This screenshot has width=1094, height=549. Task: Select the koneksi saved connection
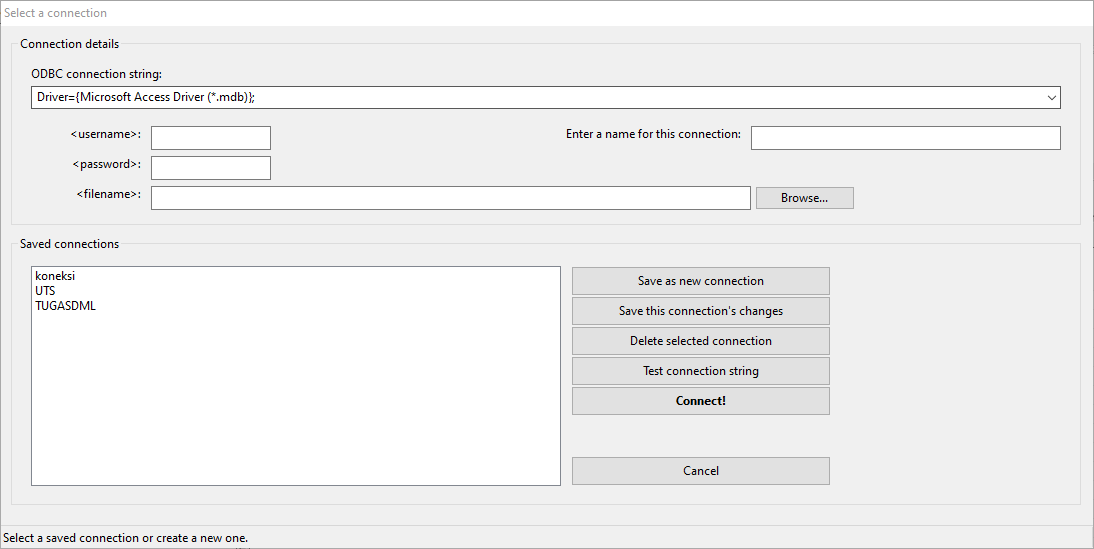tap(55, 276)
